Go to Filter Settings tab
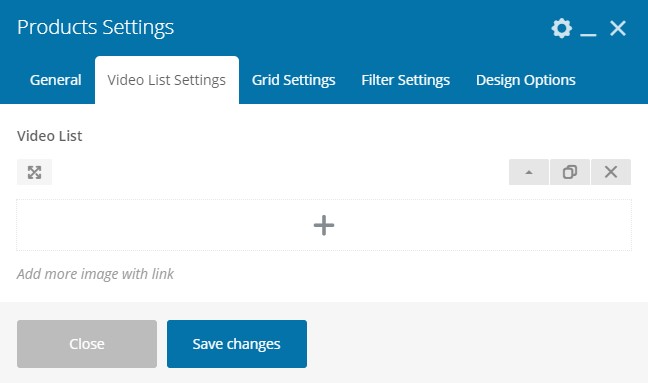The height and width of the screenshot is (383, 648). tap(405, 80)
